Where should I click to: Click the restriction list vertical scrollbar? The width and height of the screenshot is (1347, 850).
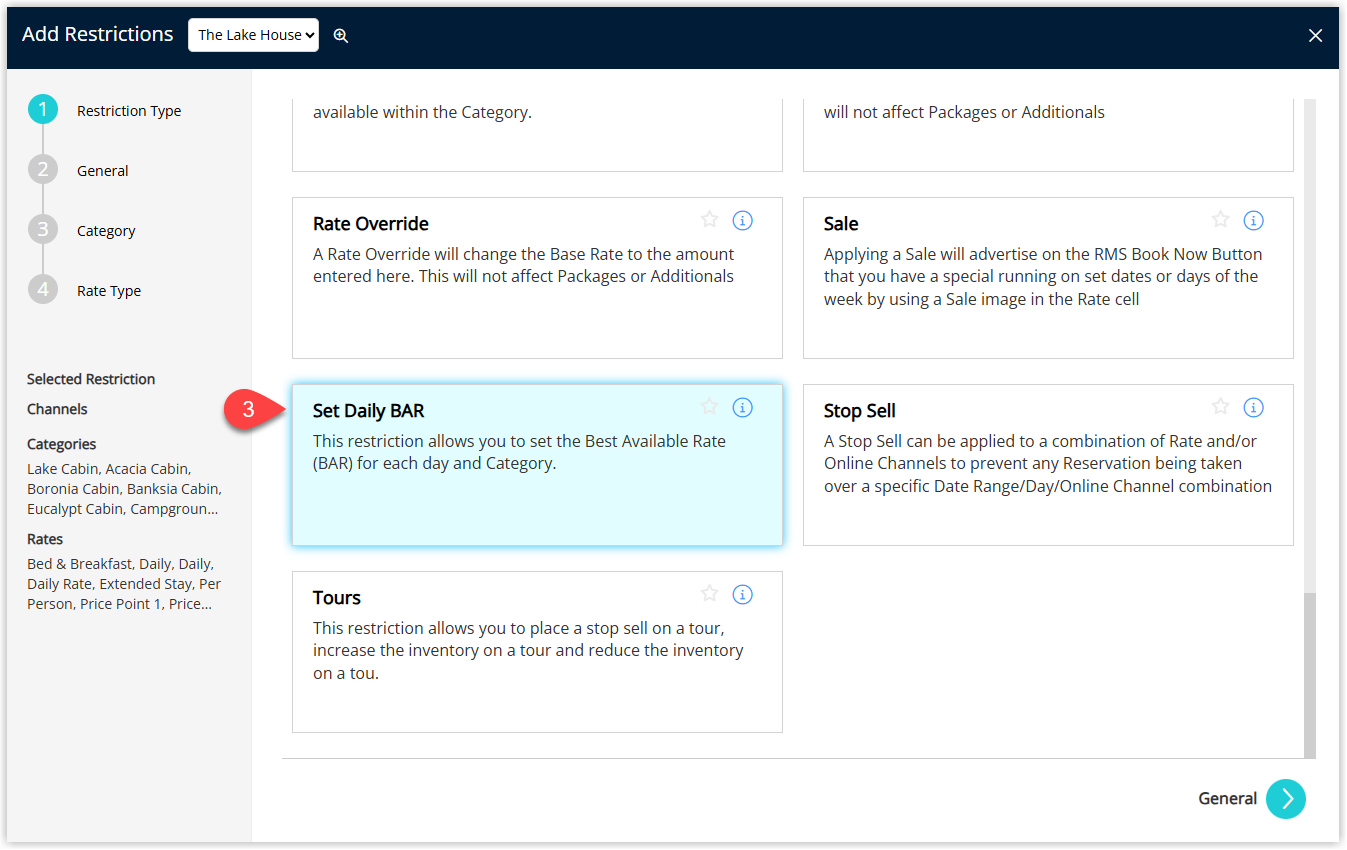tap(1310, 675)
